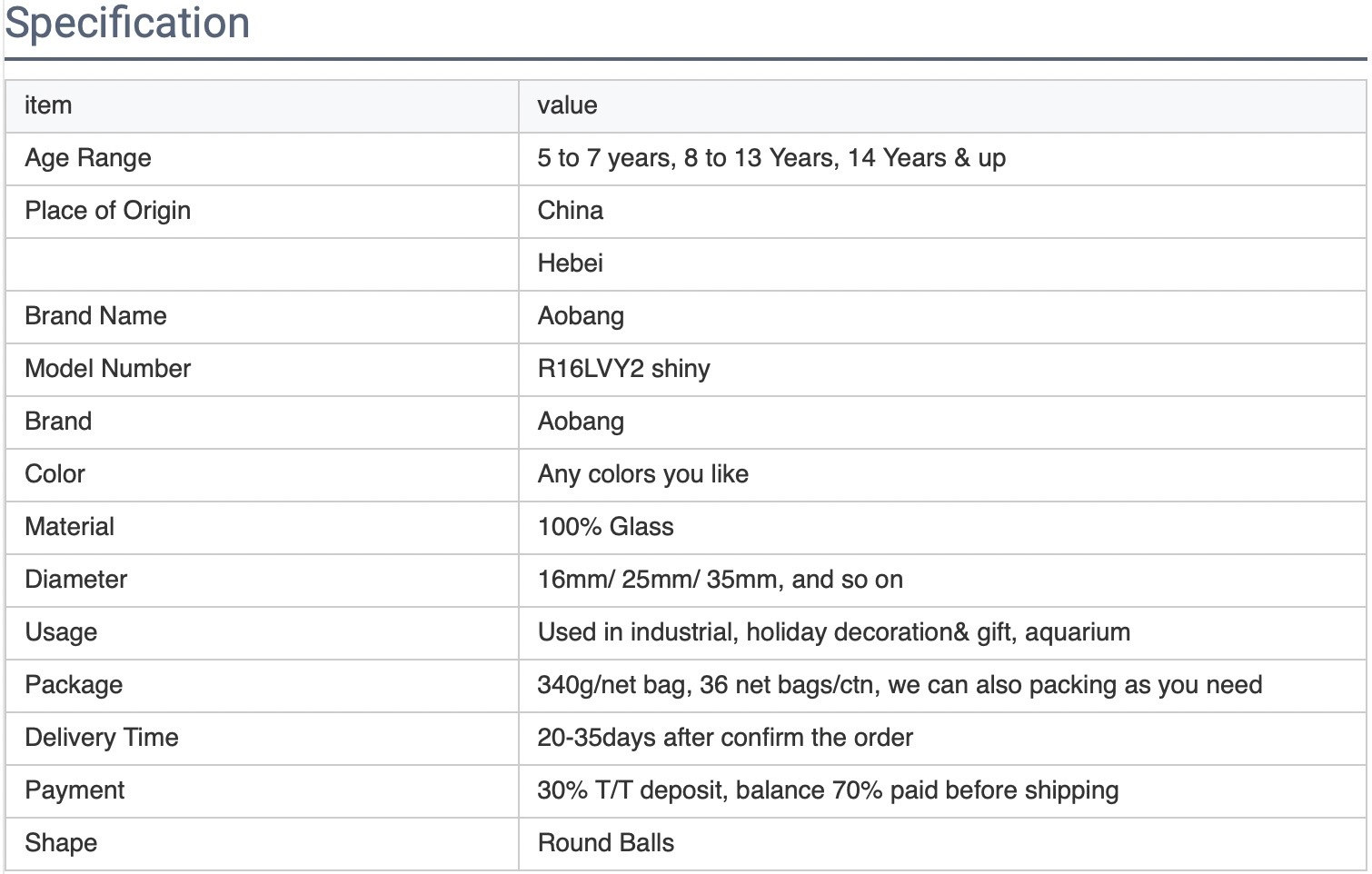The image size is (1372, 874).
Task: Click the 'Usage' row label
Action: [x=61, y=633]
